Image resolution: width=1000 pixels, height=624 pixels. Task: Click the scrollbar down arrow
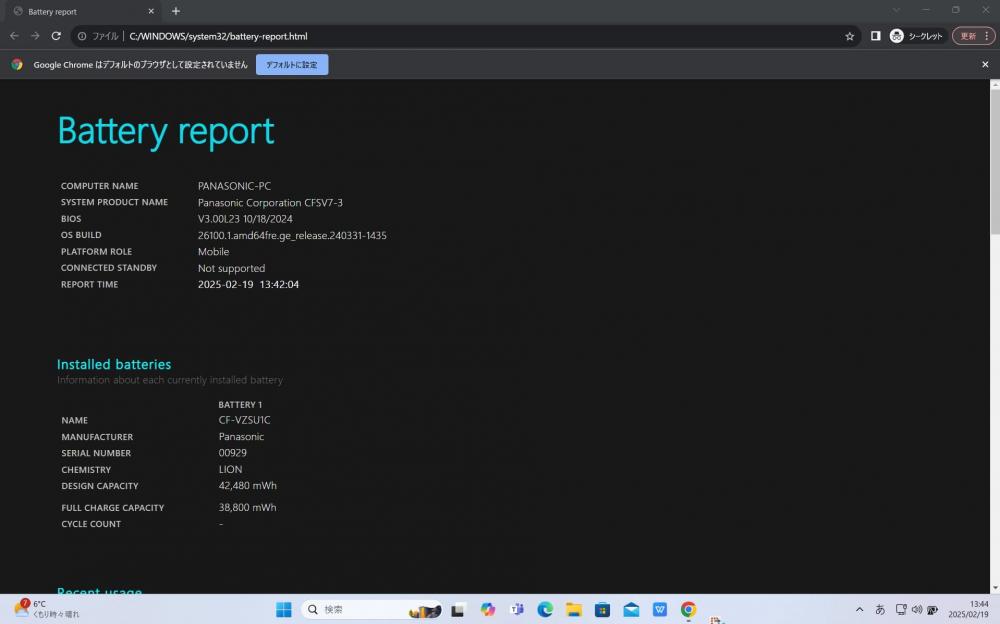[x=995, y=588]
